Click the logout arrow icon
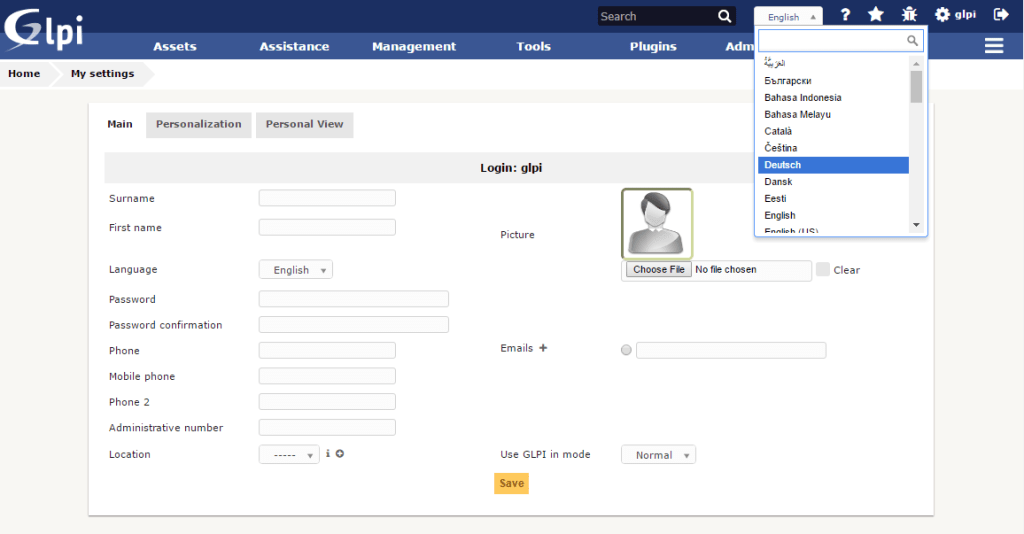1024x534 pixels. 1001,15
